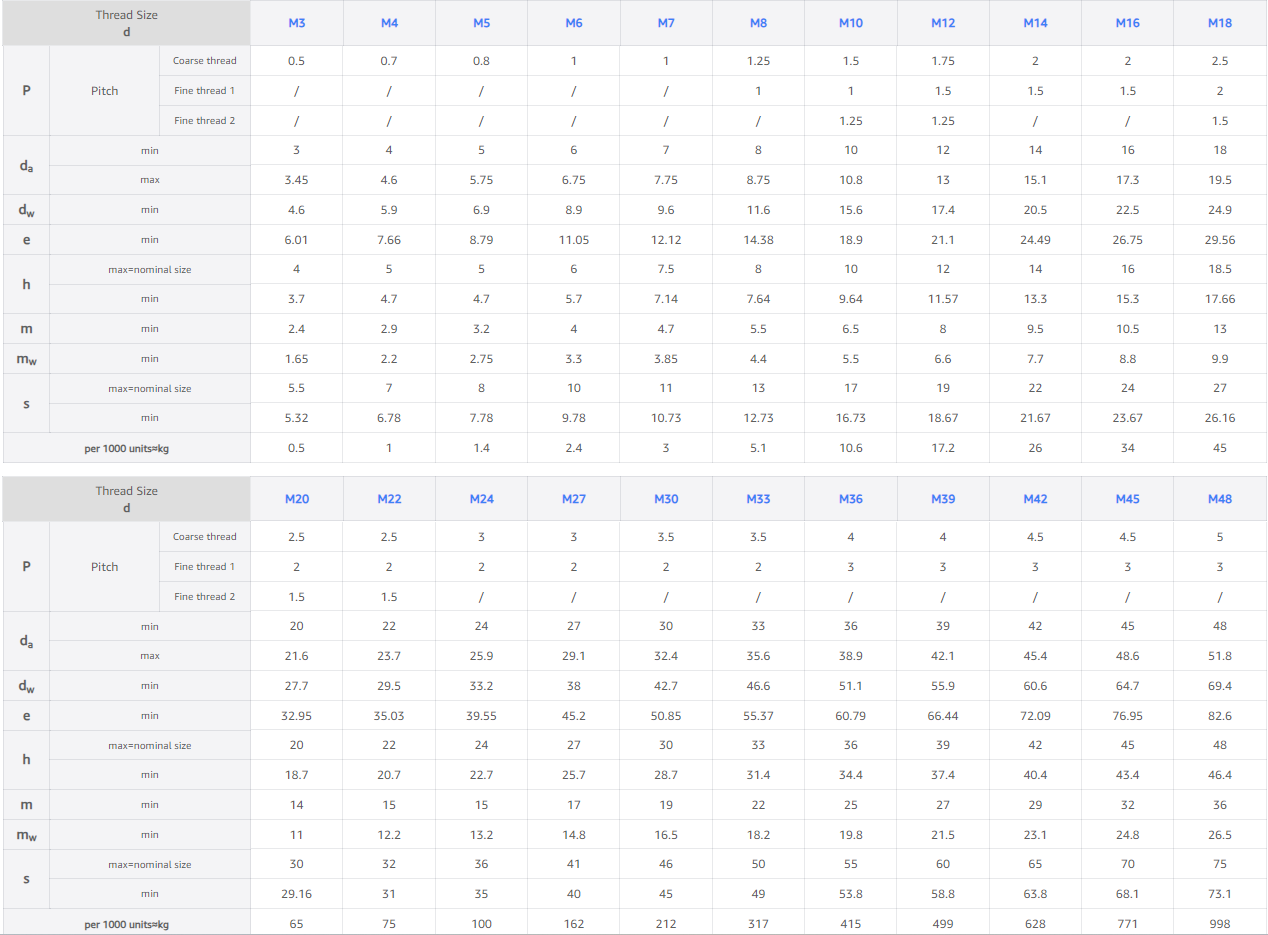Select the M18 e min value 29.56
Viewport: 1268px width, 935px height.
coord(1220,240)
